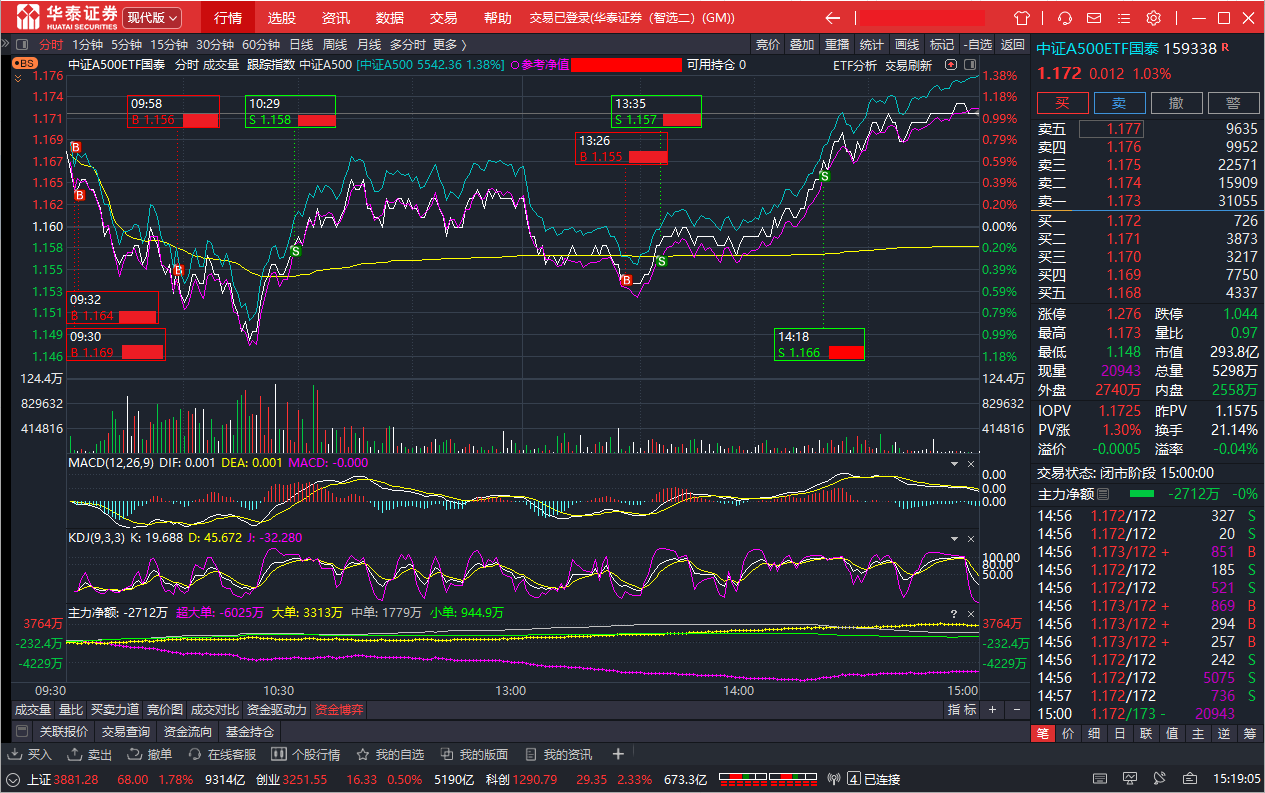Open online customer service headset icon
The height and width of the screenshot is (793, 1265).
(1064, 18)
